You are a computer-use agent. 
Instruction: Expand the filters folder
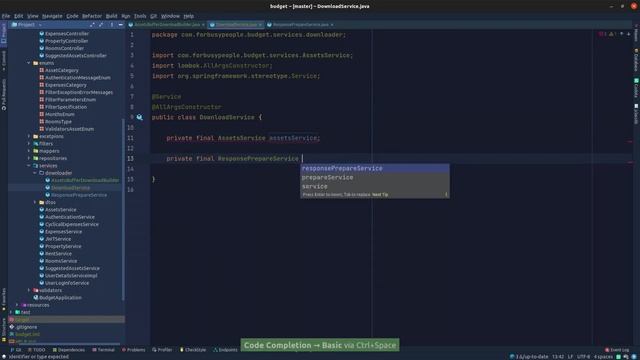click(29, 144)
